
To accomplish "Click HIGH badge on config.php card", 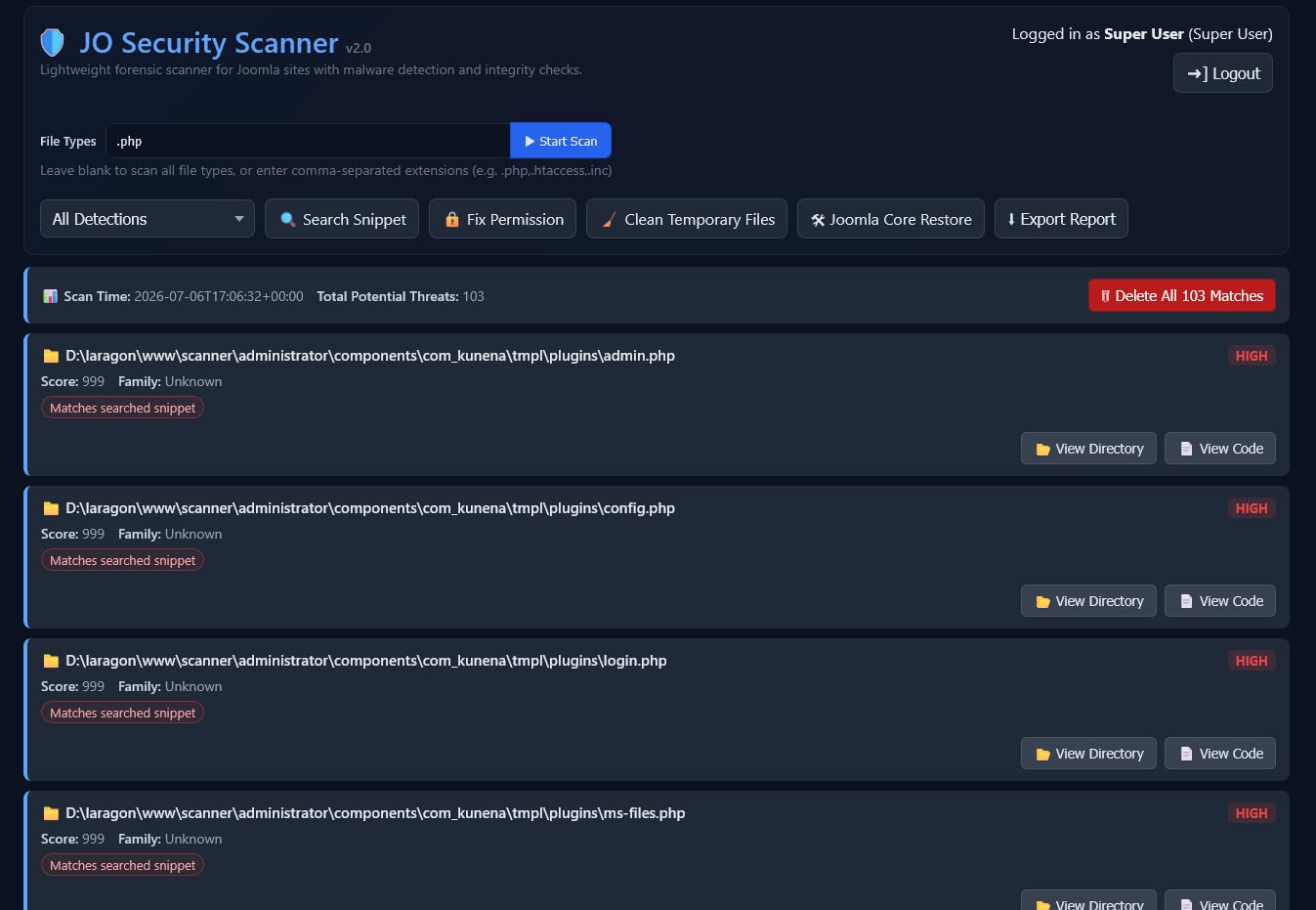I will click(x=1252, y=508).
